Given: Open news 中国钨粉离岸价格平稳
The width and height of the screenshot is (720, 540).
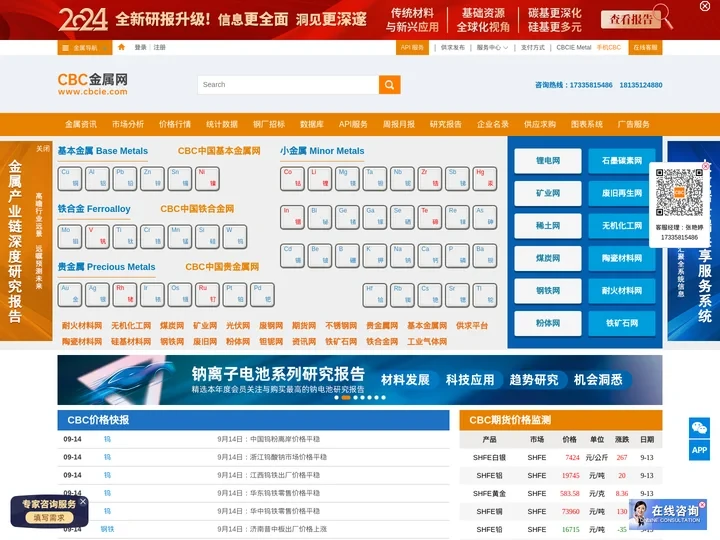Looking at the screenshot, I should [x=269, y=439].
